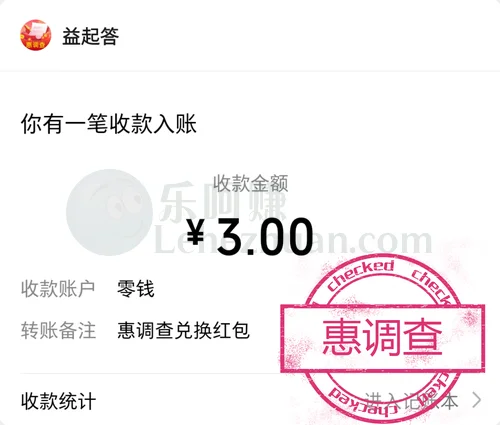Click the Lehezhuan.com watermark text
The height and width of the screenshot is (425, 500).
tap(293, 241)
